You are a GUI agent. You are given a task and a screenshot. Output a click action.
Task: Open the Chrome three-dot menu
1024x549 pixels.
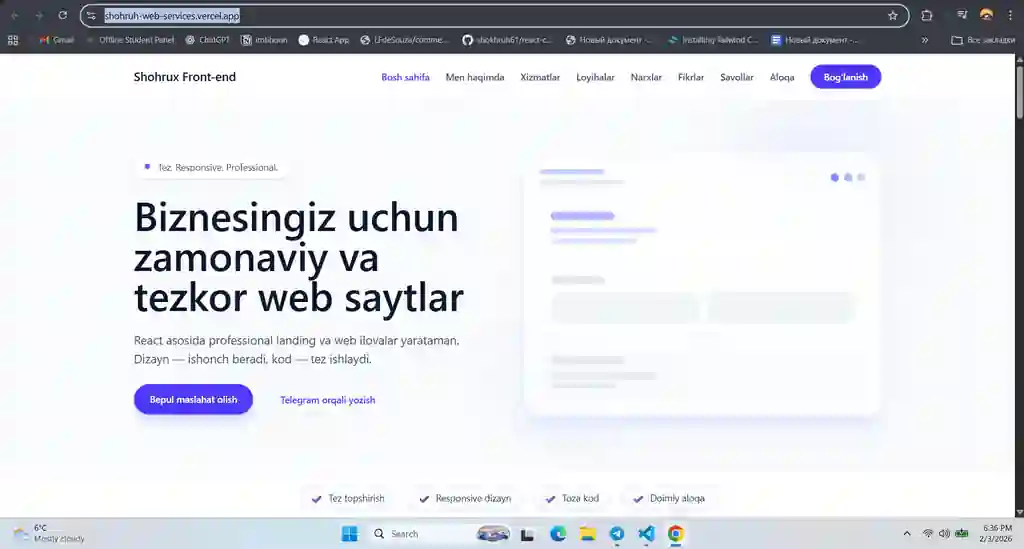pos(1010,15)
